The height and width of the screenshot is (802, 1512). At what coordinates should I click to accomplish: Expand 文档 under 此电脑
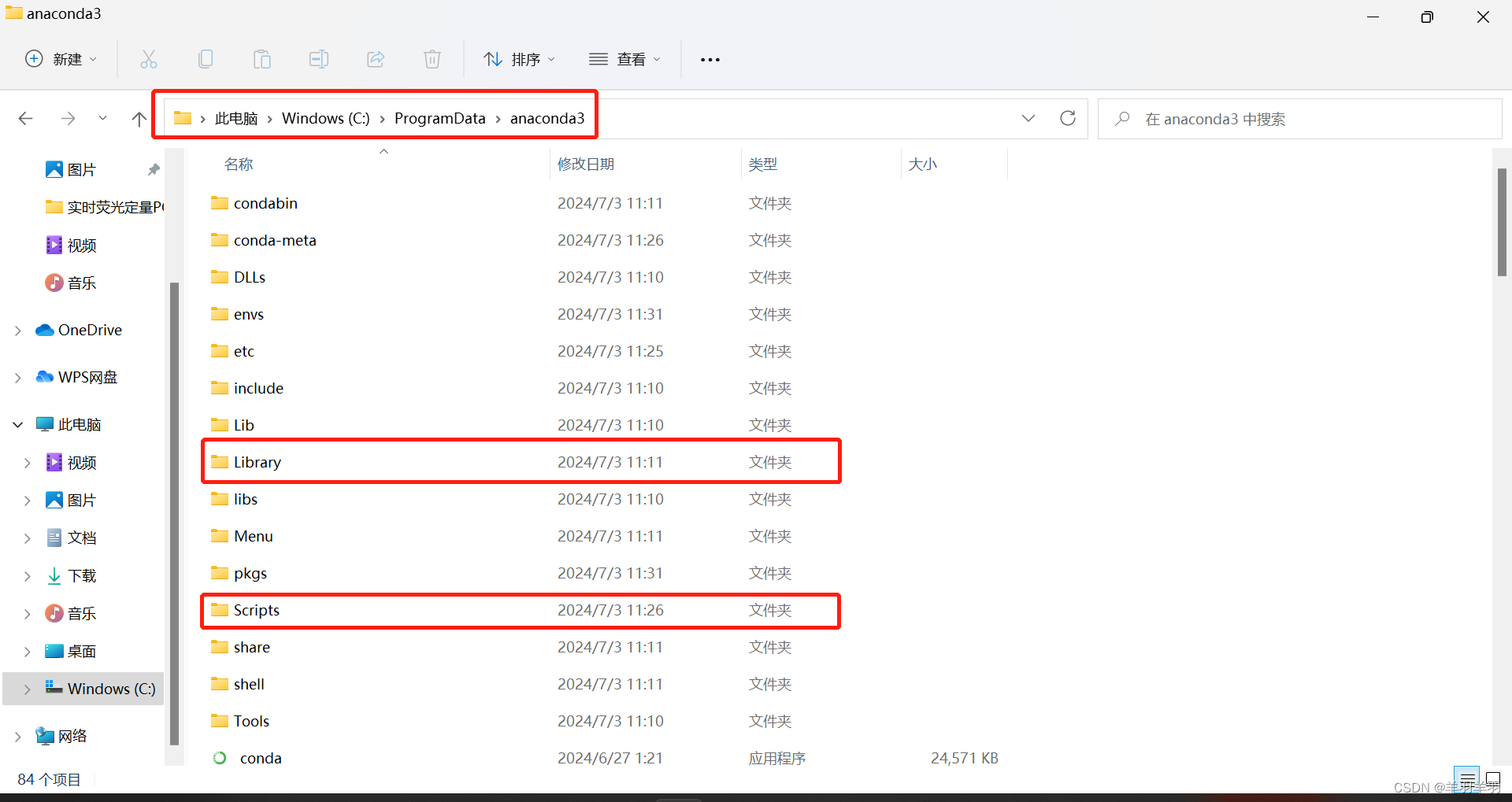click(x=28, y=538)
